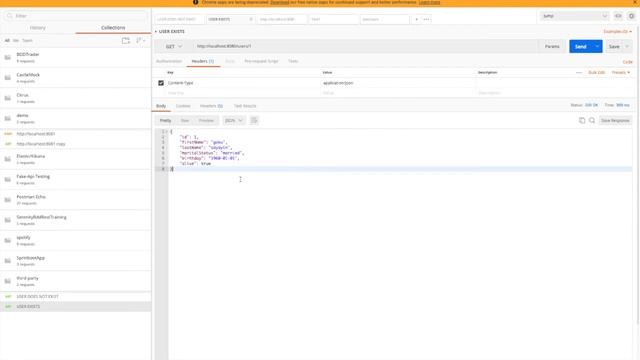Open the Save button dropdown arrow
Viewport: 640px width, 360px height.
tap(627, 47)
